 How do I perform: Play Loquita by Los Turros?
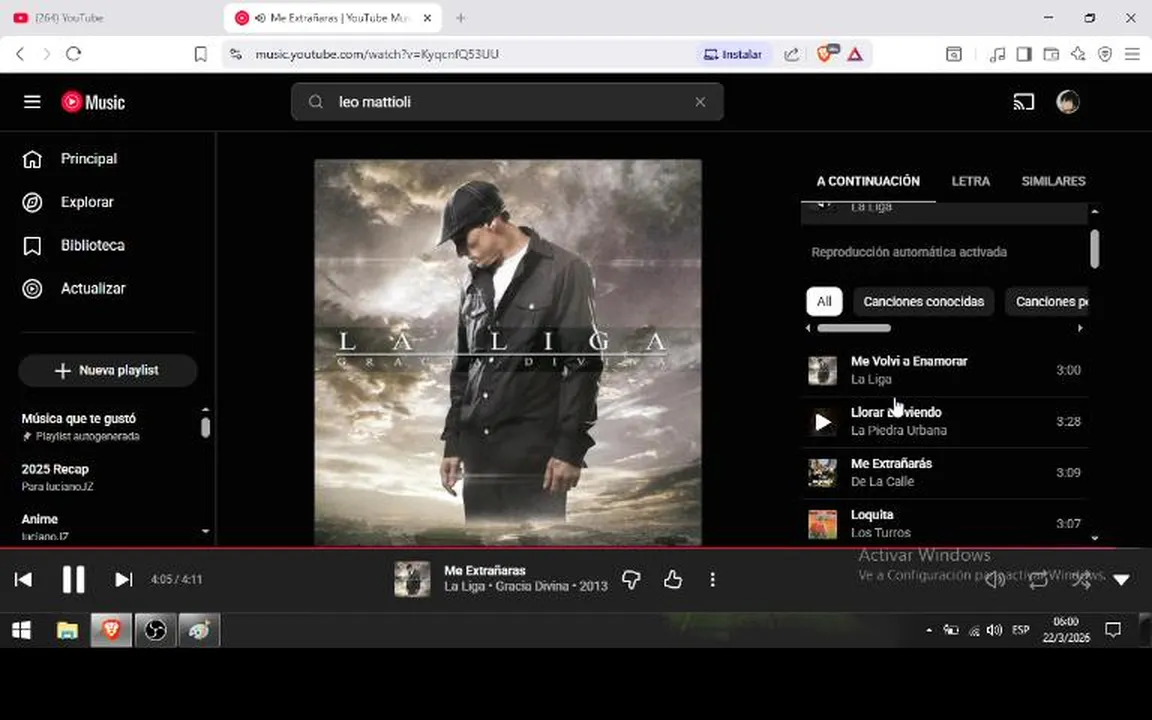pos(945,523)
